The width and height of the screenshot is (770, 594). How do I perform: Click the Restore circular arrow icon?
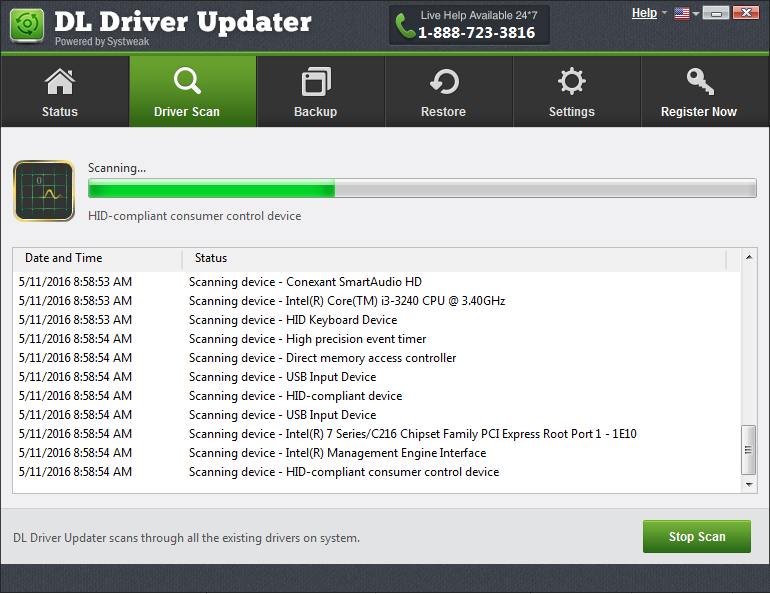443,81
